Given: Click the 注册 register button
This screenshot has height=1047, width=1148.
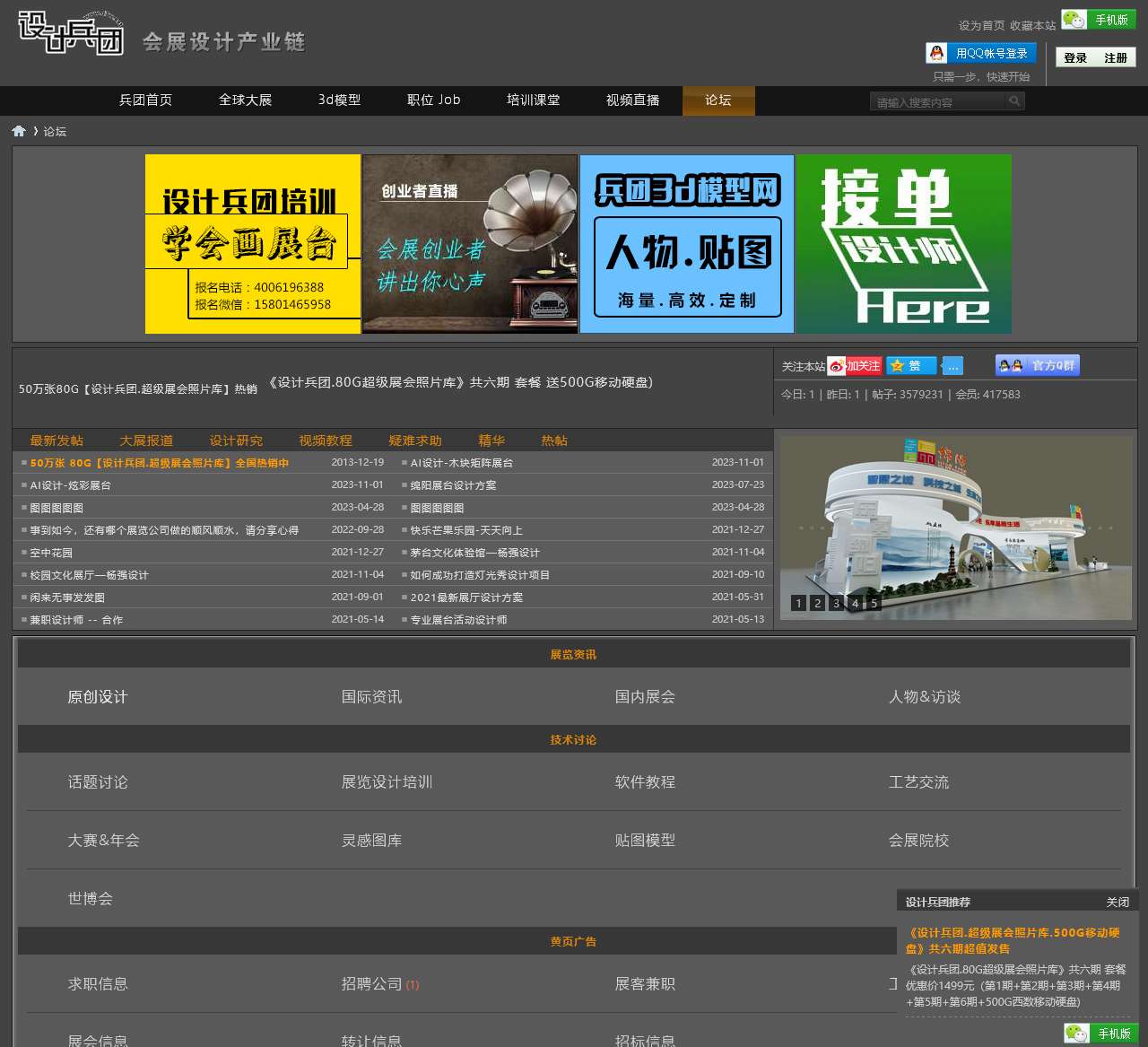Looking at the screenshot, I should [x=1116, y=58].
